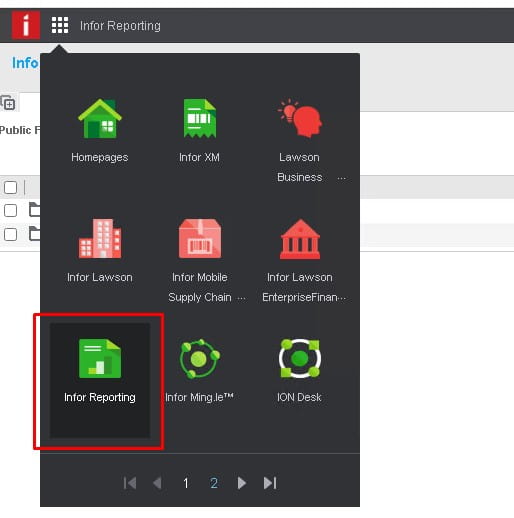
Task: Jump to last page of apps
Action: coord(270,483)
